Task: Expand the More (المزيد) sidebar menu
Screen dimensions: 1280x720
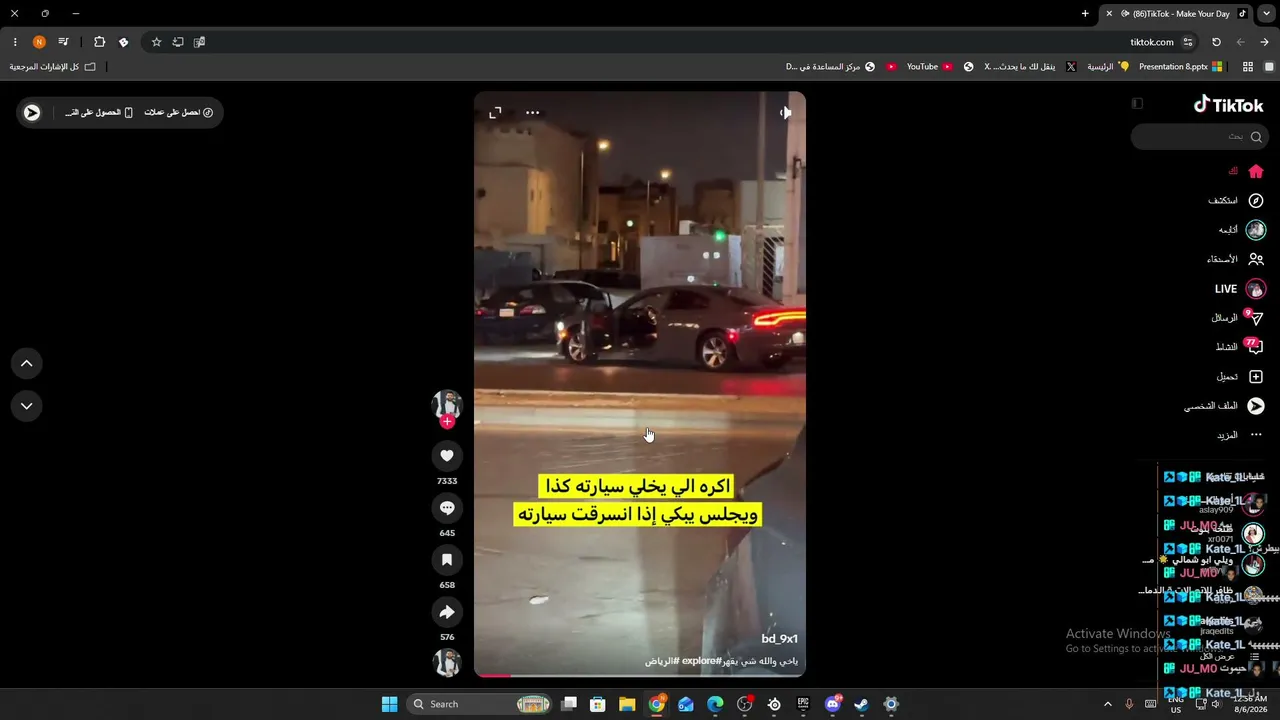Action: pos(1240,435)
